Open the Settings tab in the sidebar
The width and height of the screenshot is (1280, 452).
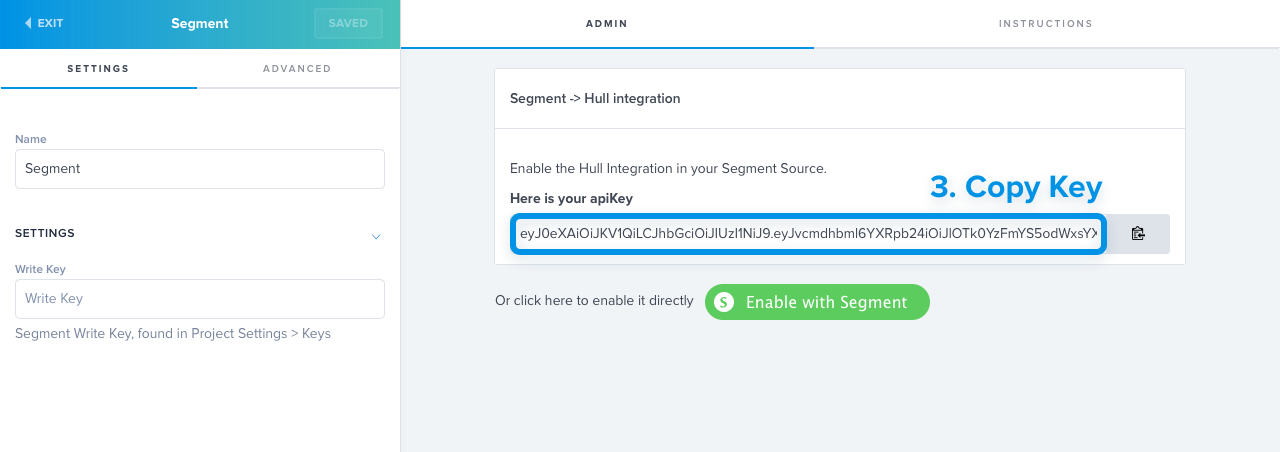[x=98, y=69]
